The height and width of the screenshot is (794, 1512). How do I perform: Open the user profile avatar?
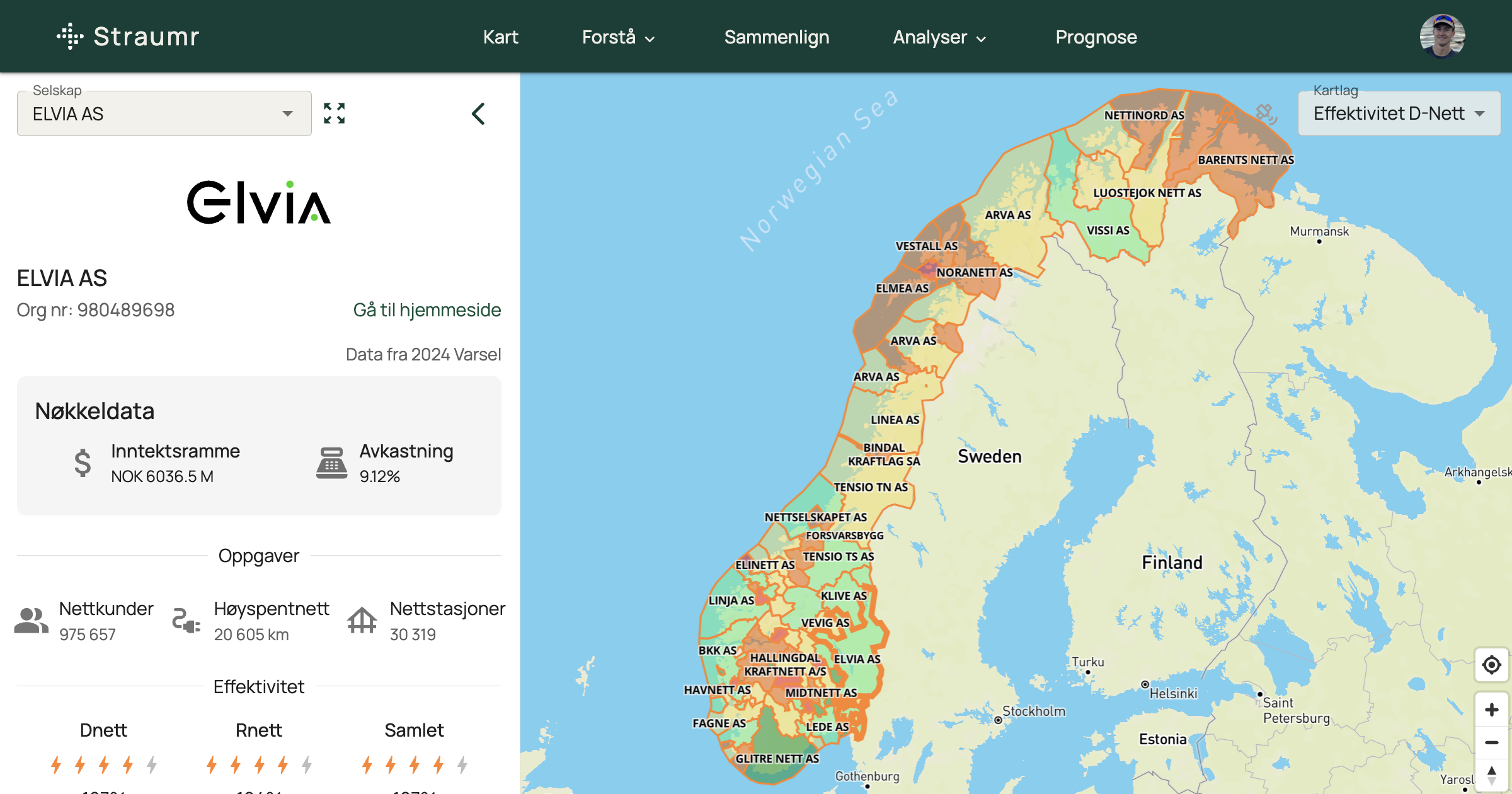click(1441, 36)
